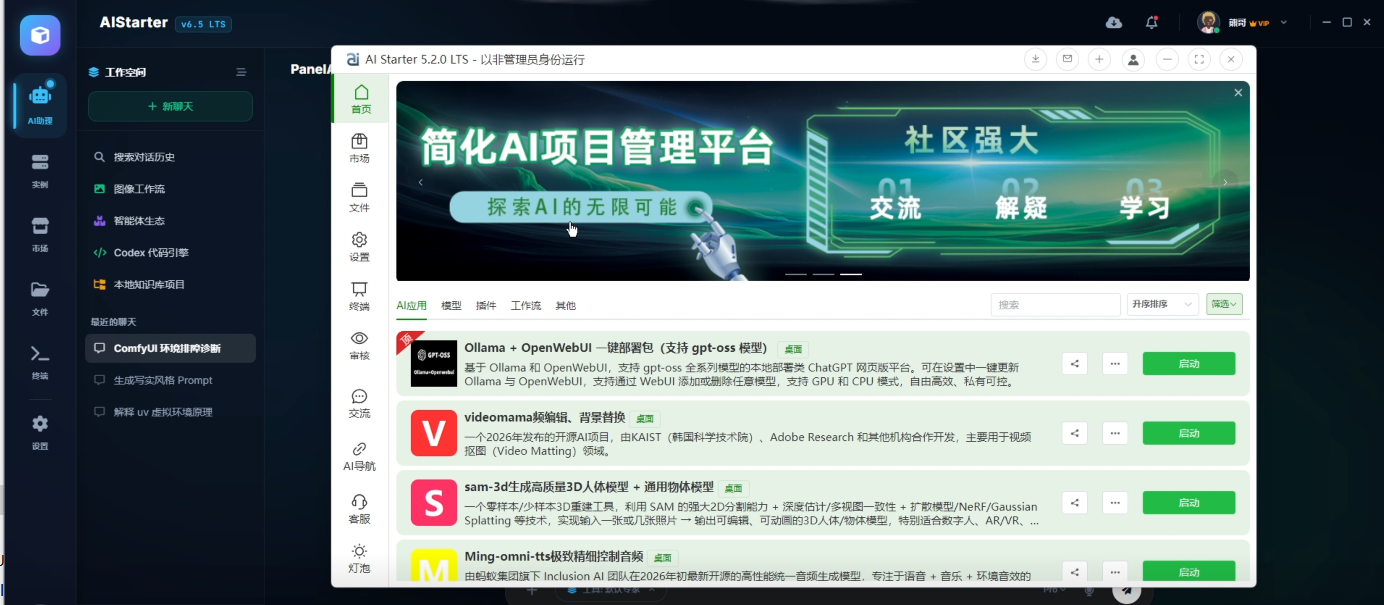Click the cloud download icon in AIStarter header
The width and height of the screenshot is (1384, 605).
[1114, 22]
